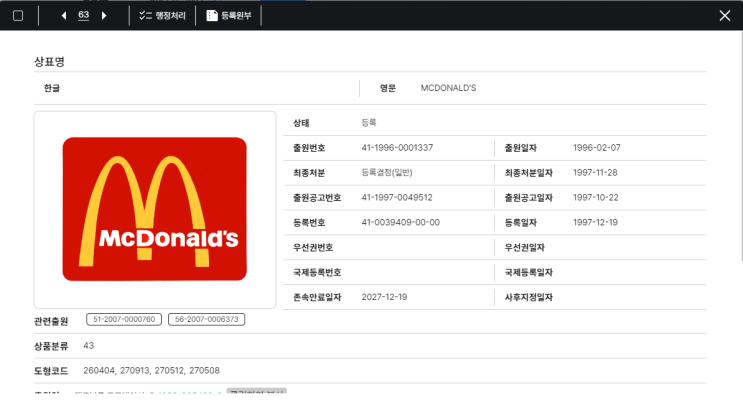
Task: Click the 우선권번호 label
Action: coord(313,247)
